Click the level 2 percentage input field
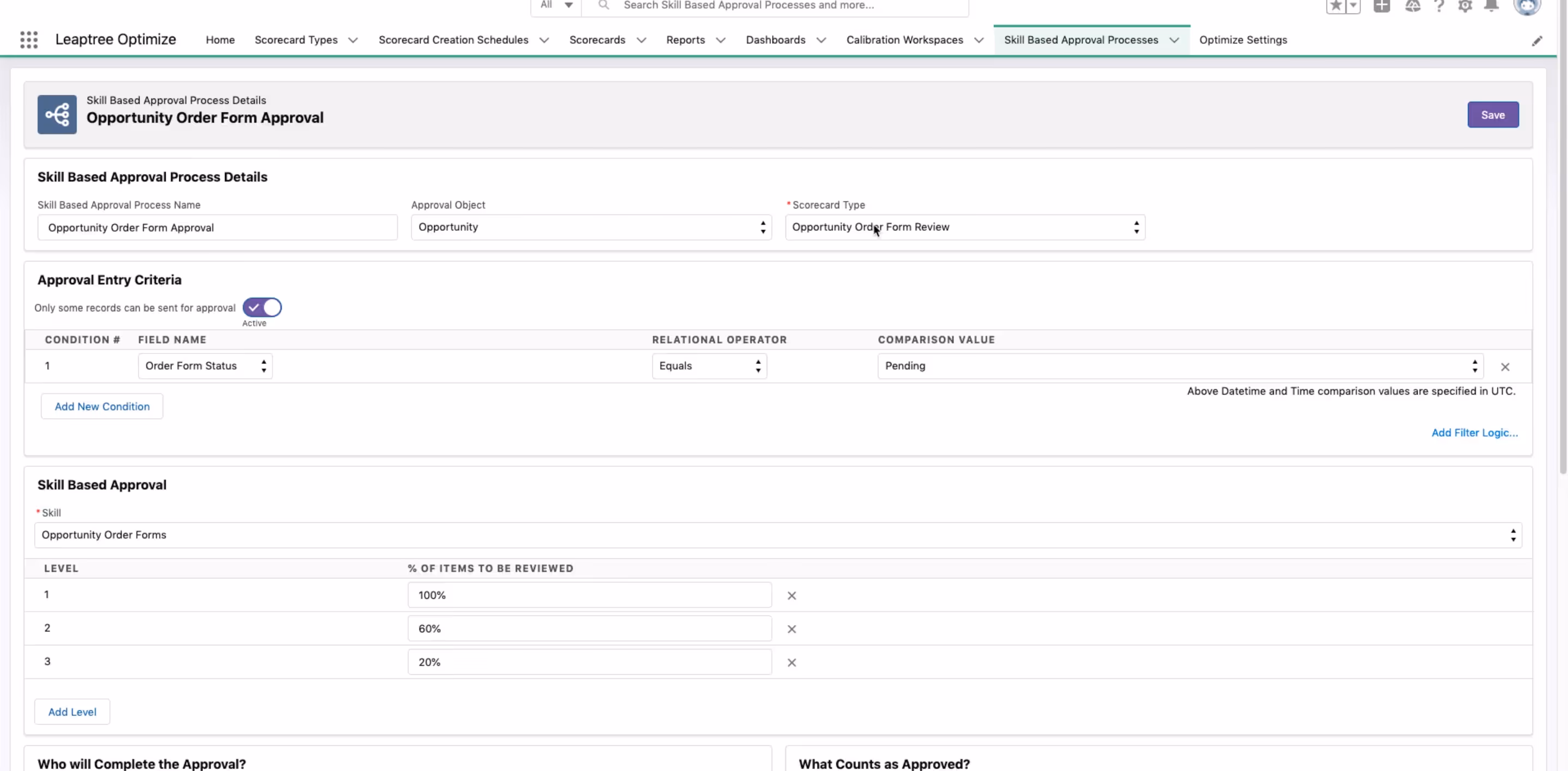 pos(588,628)
